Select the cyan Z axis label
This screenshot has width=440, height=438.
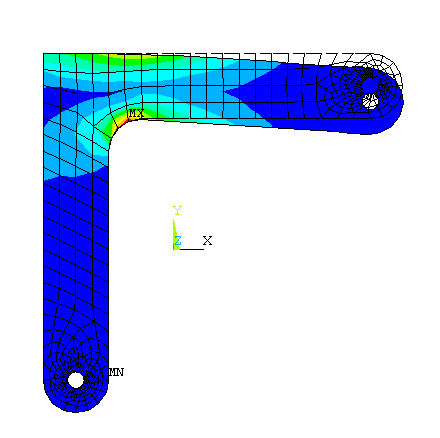178,240
